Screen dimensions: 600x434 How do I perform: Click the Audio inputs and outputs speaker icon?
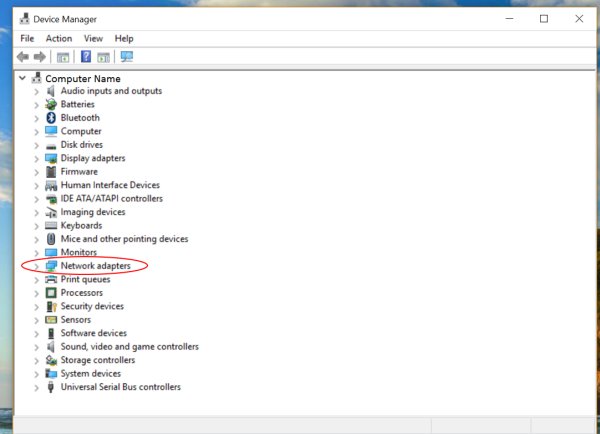click(x=51, y=91)
